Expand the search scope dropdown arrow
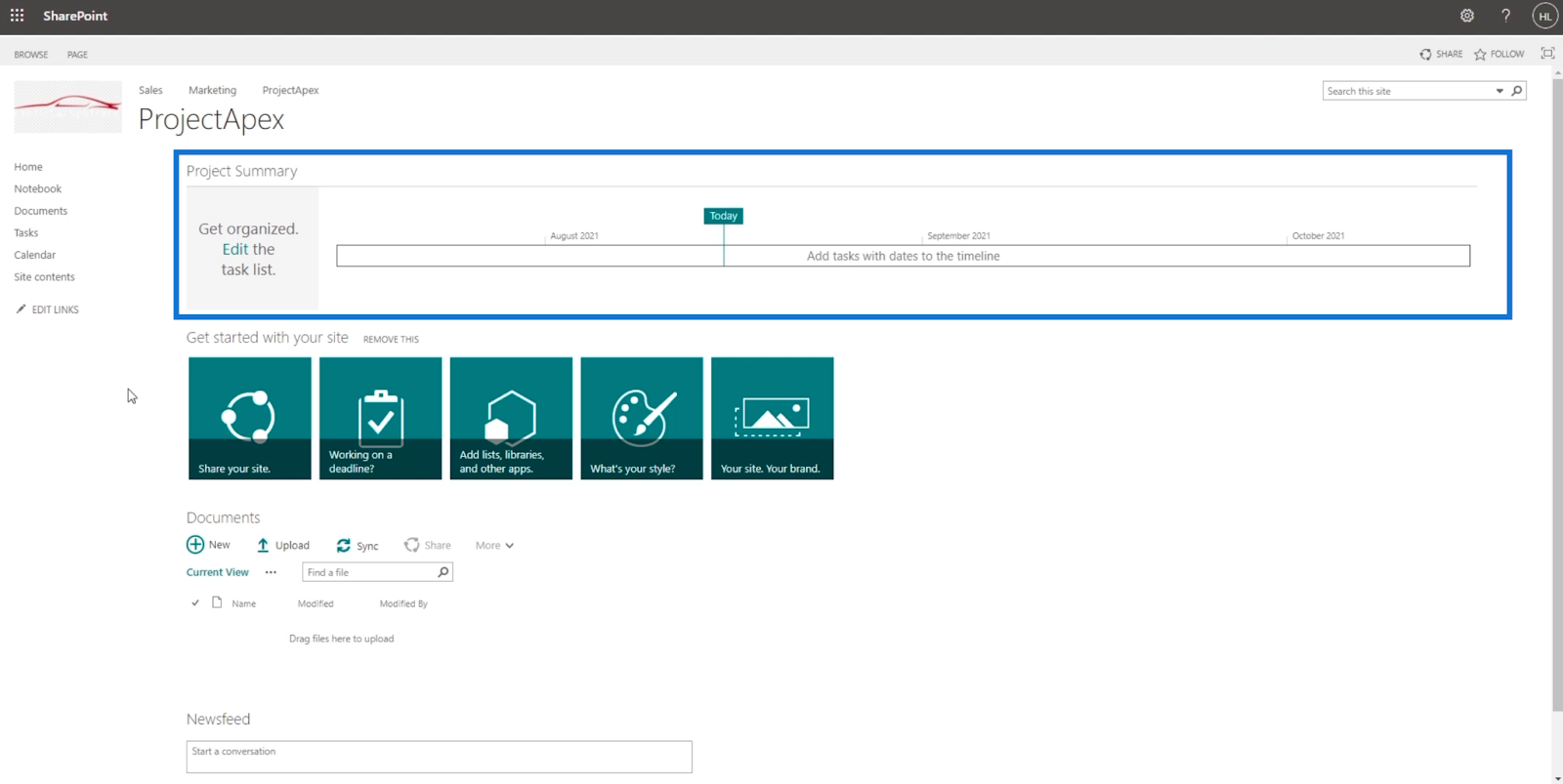 1500,91
